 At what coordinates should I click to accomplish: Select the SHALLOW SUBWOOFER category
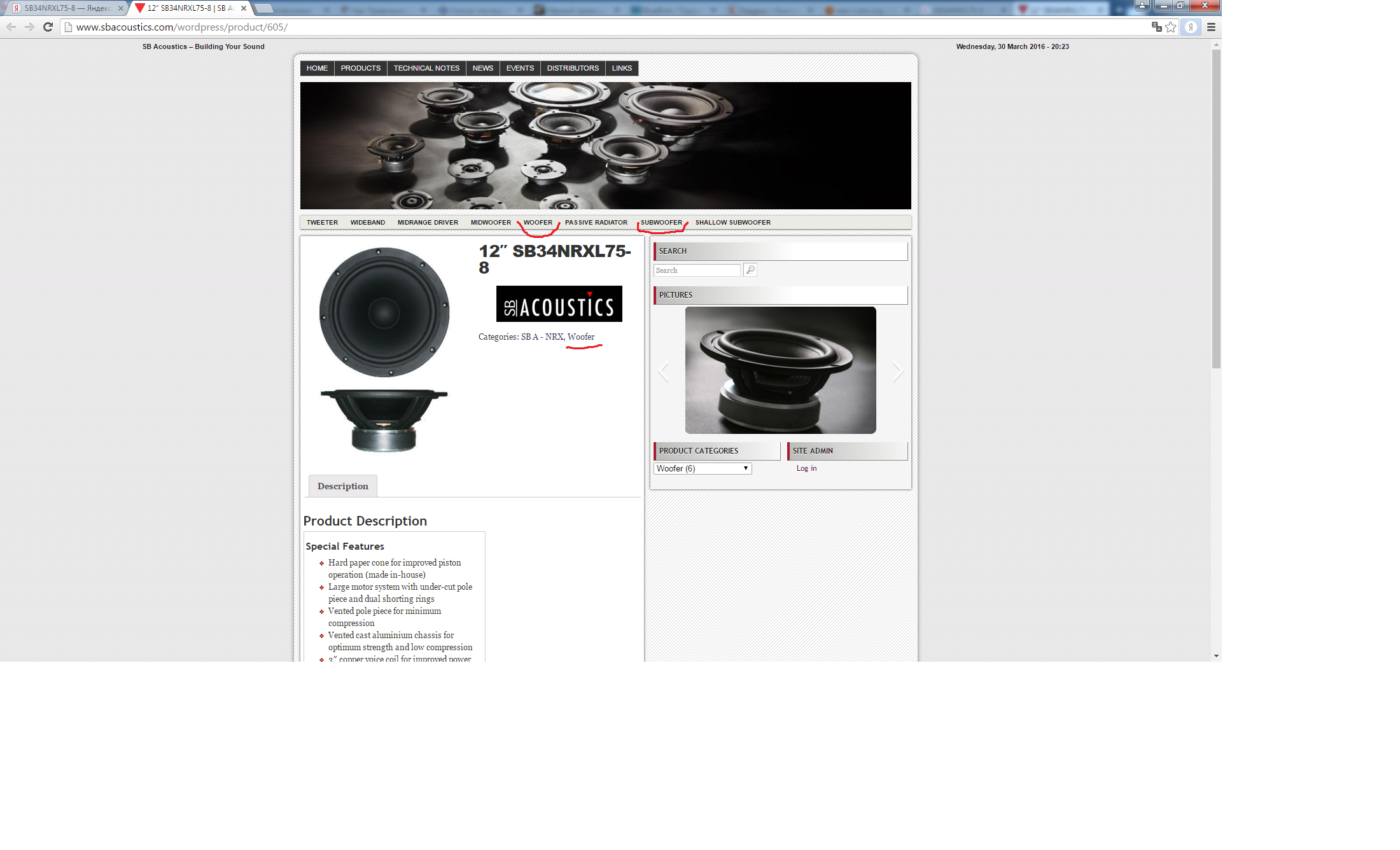coord(732,222)
